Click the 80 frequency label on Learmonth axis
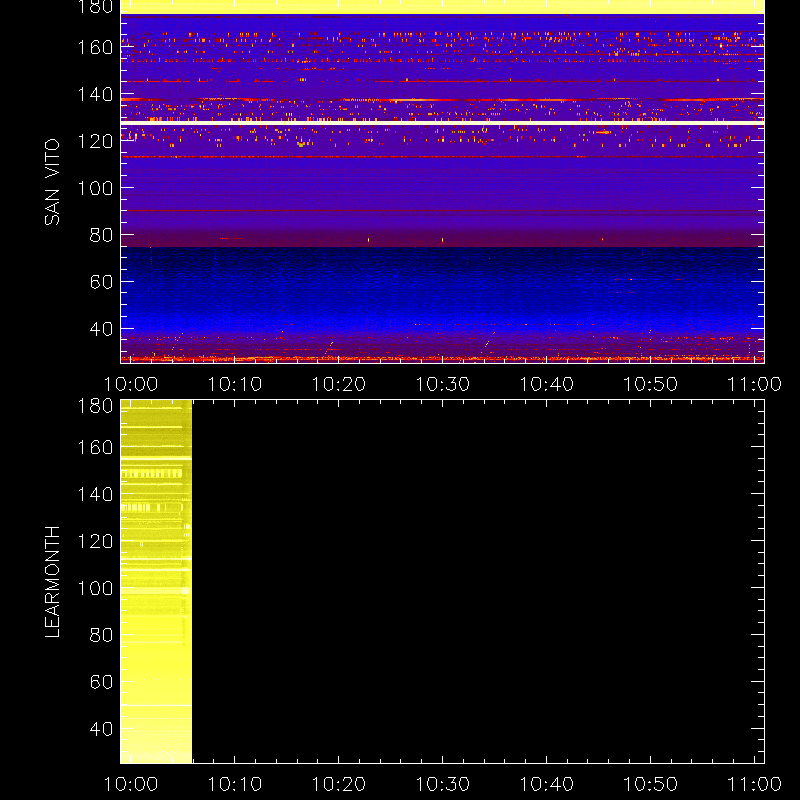 (101, 635)
